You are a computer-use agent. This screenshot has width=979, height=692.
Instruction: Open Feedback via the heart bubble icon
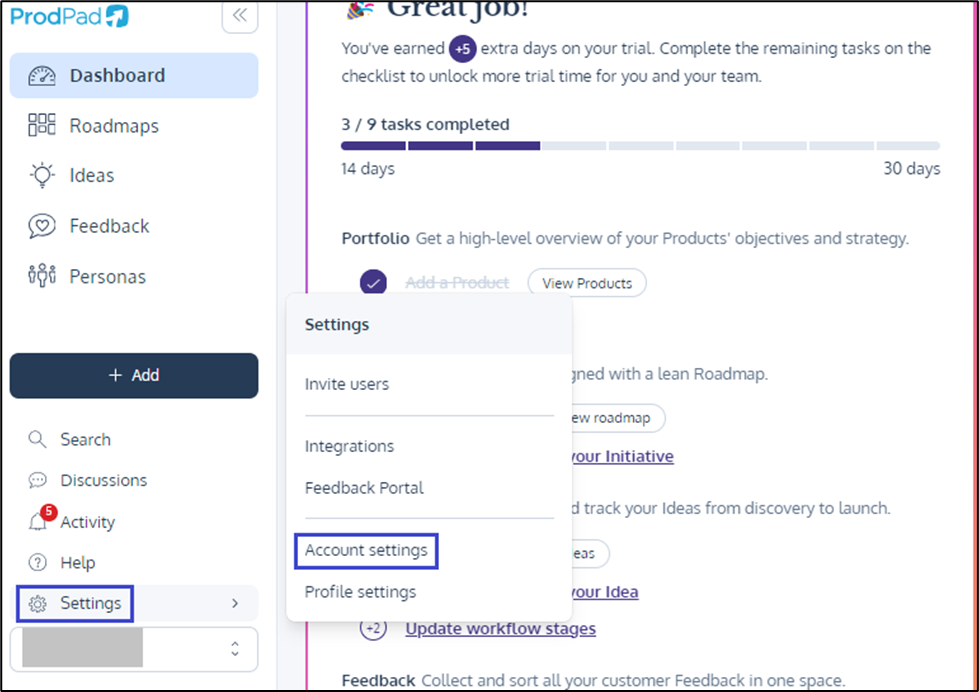[42, 225]
